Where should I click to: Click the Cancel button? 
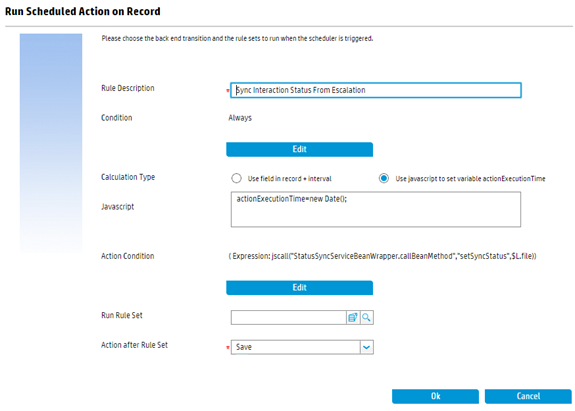coord(528,396)
